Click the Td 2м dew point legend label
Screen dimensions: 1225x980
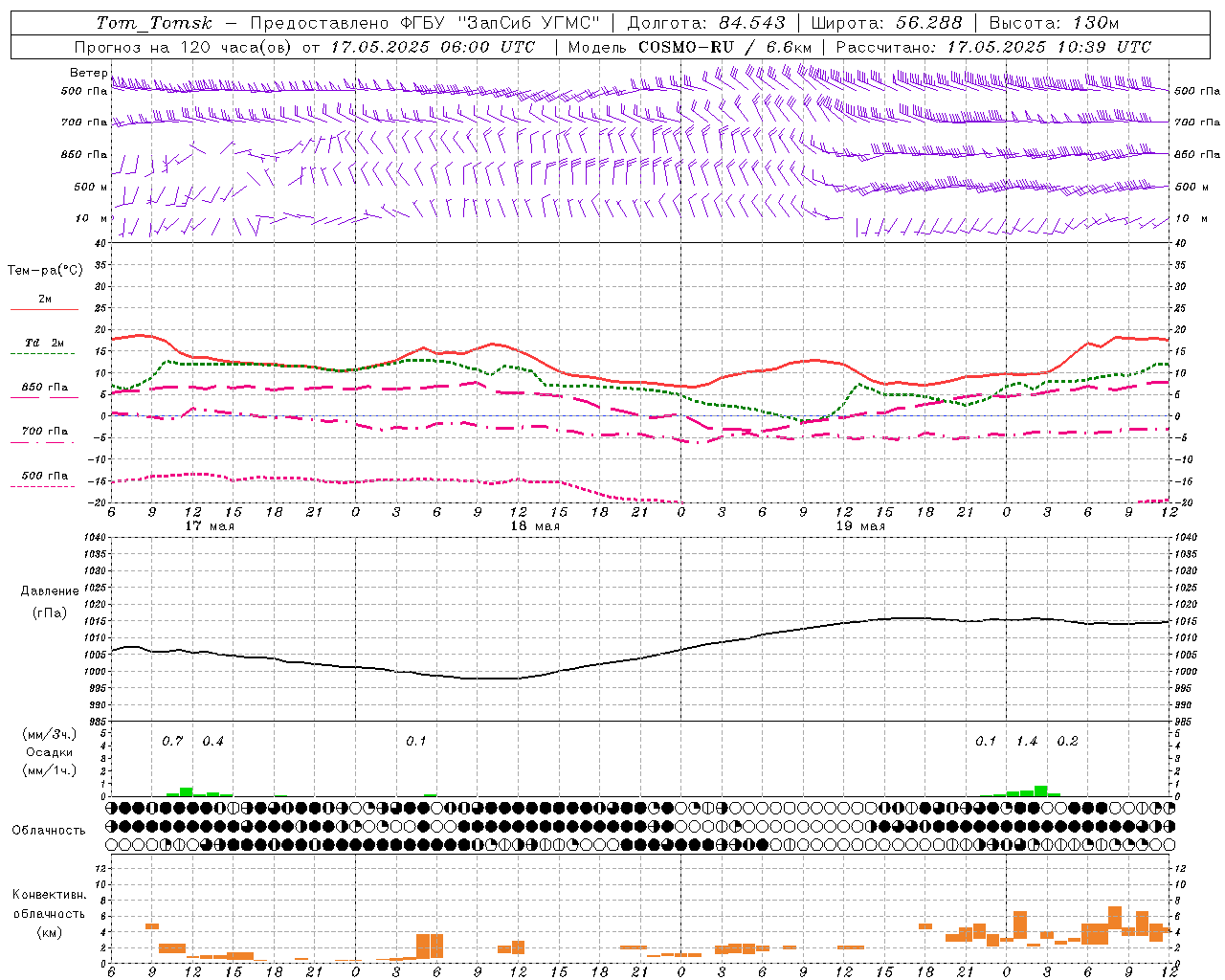click(45, 343)
